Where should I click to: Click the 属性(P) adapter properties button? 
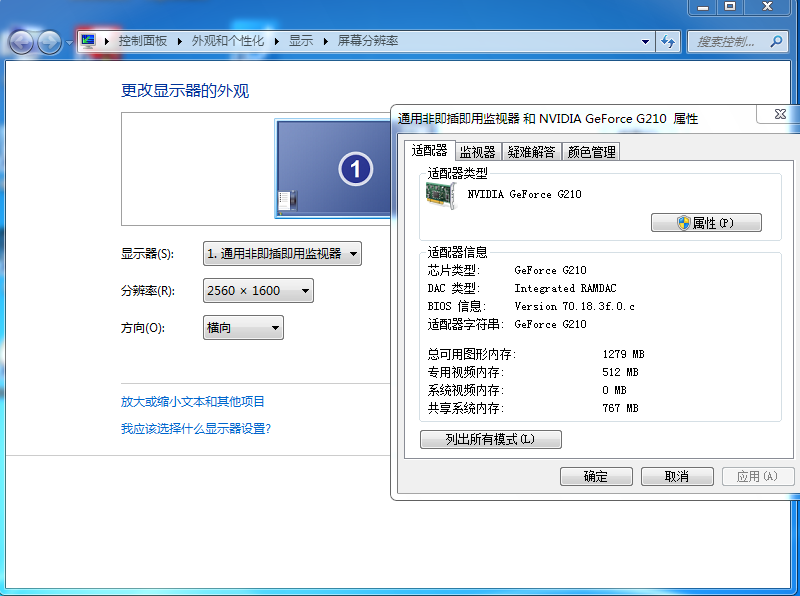pos(706,223)
